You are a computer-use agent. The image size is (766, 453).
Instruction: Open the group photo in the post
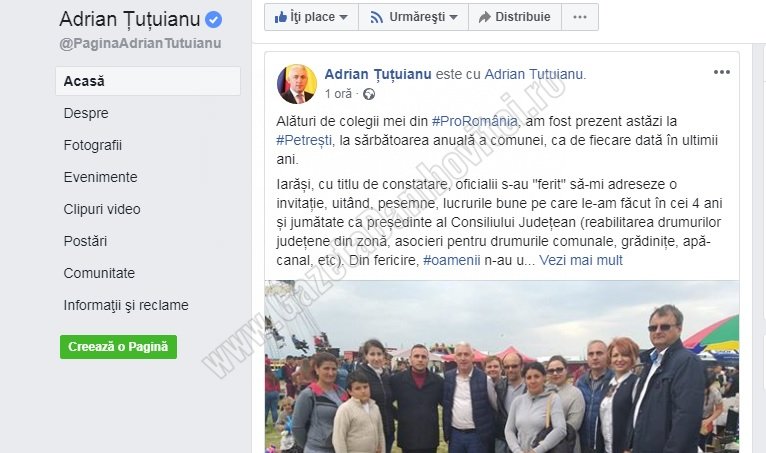502,367
